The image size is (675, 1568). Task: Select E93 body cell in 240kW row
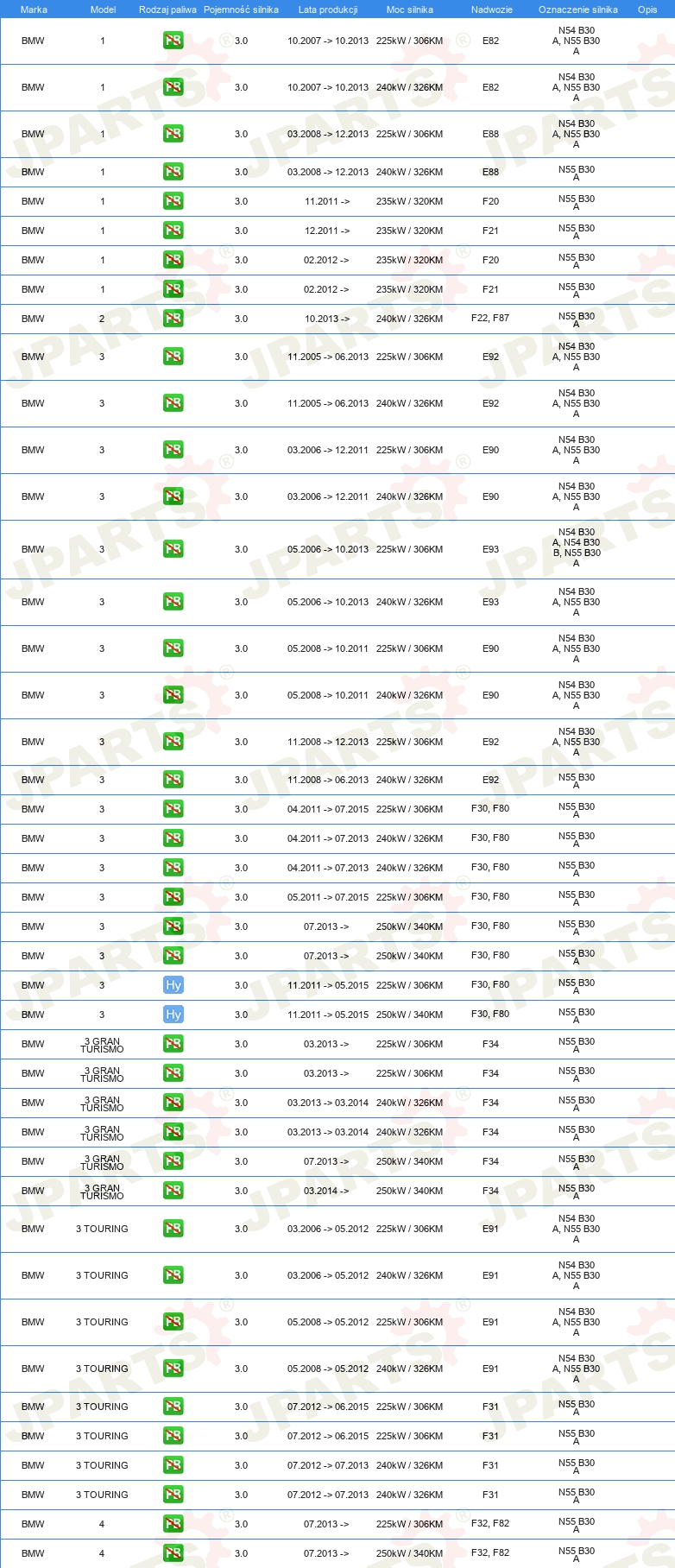(x=490, y=602)
